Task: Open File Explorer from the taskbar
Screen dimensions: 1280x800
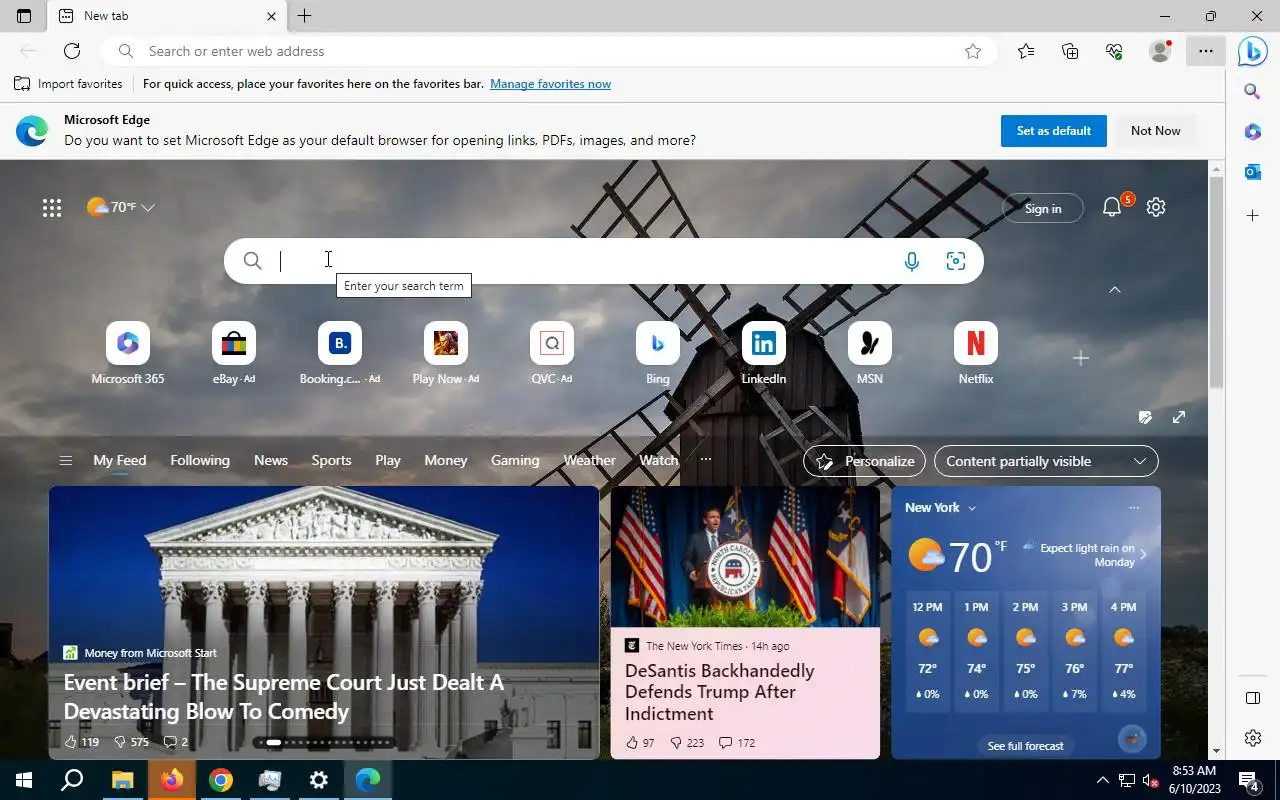Action: pyautogui.click(x=122, y=780)
